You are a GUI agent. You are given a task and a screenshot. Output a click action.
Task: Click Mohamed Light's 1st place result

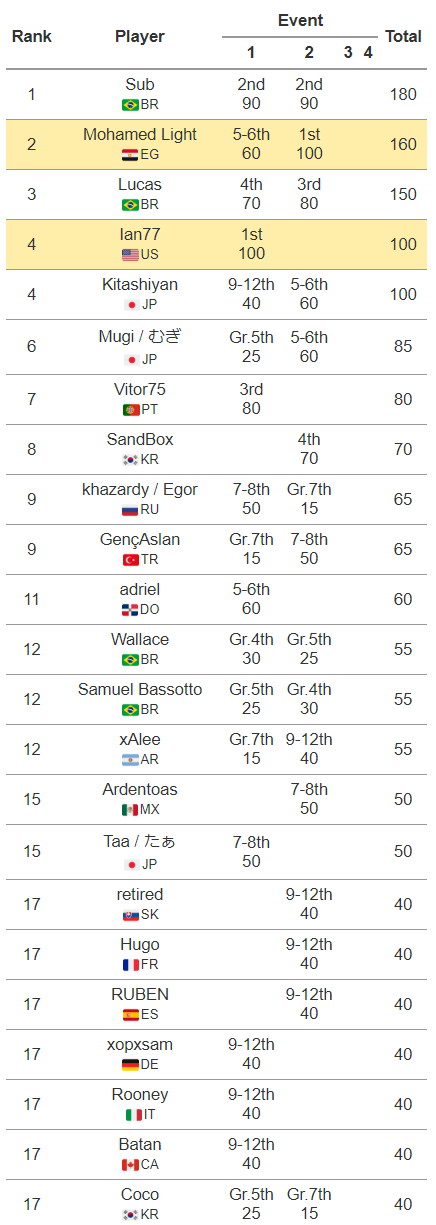[x=309, y=135]
